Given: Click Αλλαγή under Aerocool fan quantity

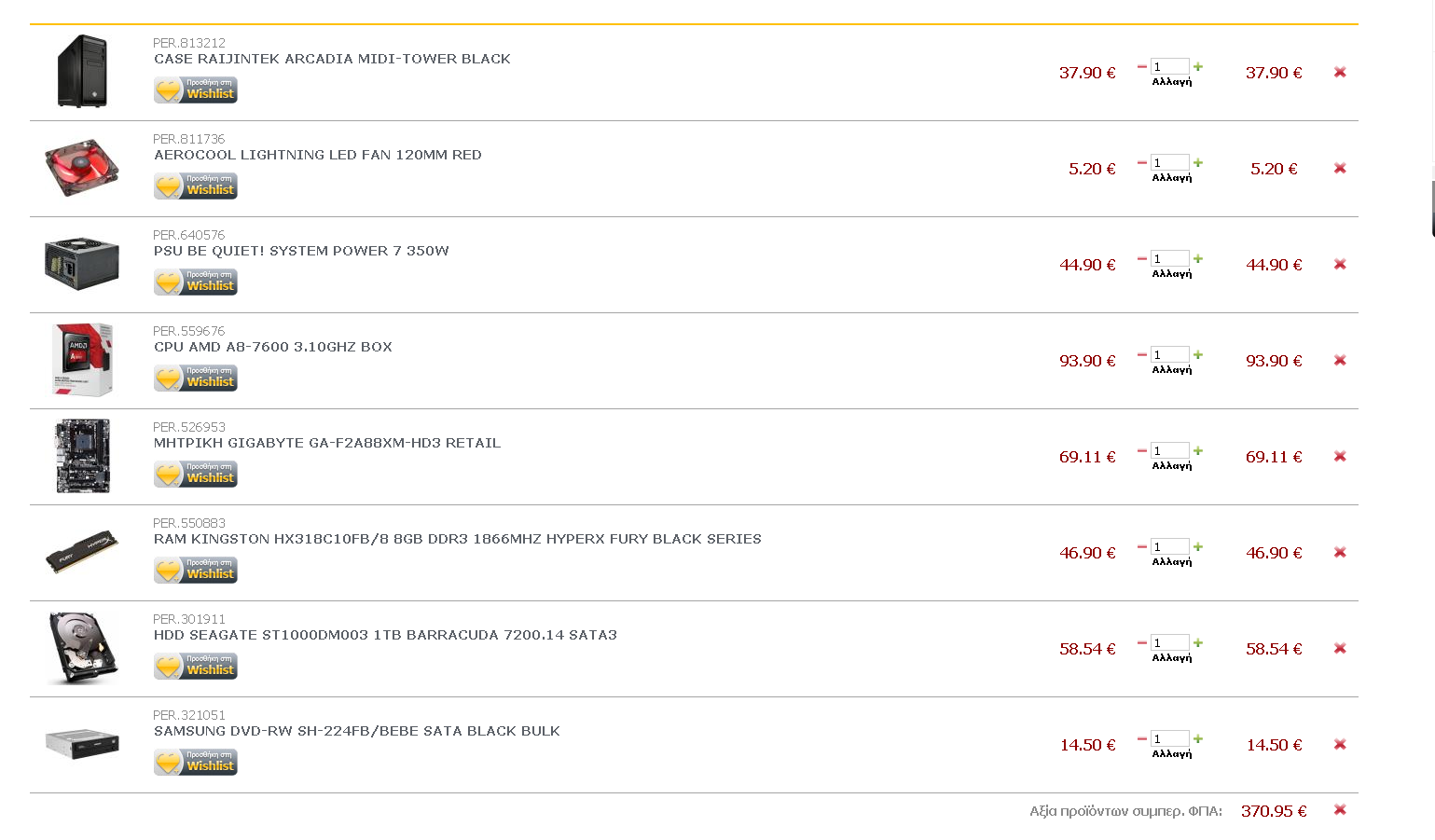Looking at the screenshot, I should click(x=1172, y=178).
